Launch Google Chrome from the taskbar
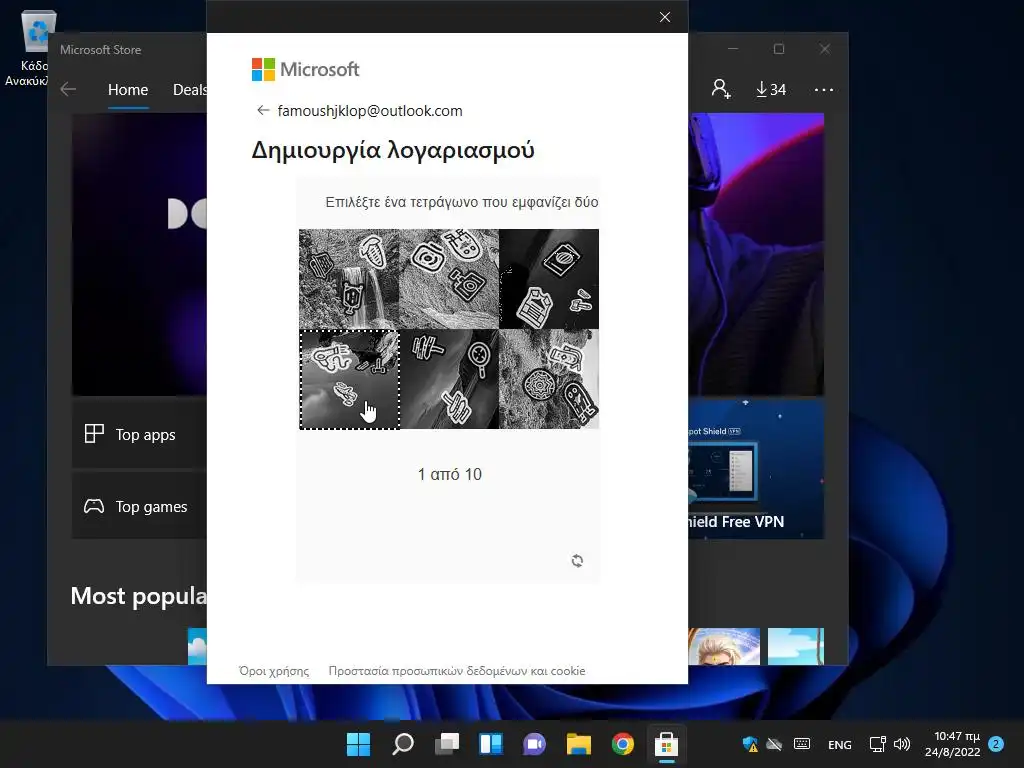The width and height of the screenshot is (1024, 768). coord(622,744)
